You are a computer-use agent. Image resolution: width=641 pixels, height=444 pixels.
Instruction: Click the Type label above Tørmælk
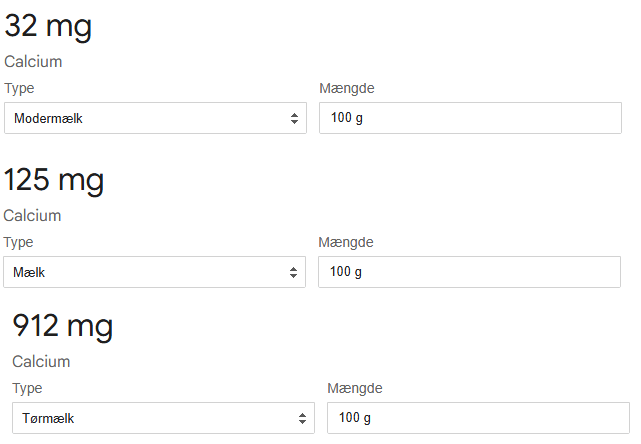point(27,389)
